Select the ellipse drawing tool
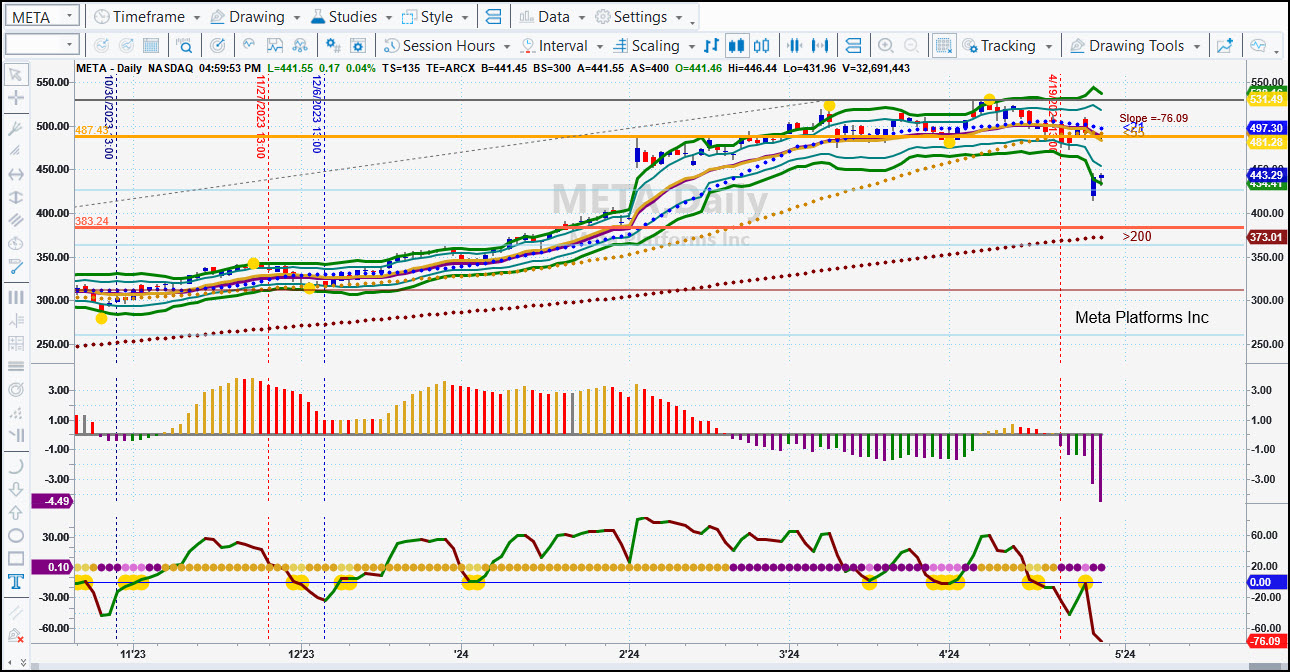Viewport: 1290px width, 672px height. coord(15,535)
